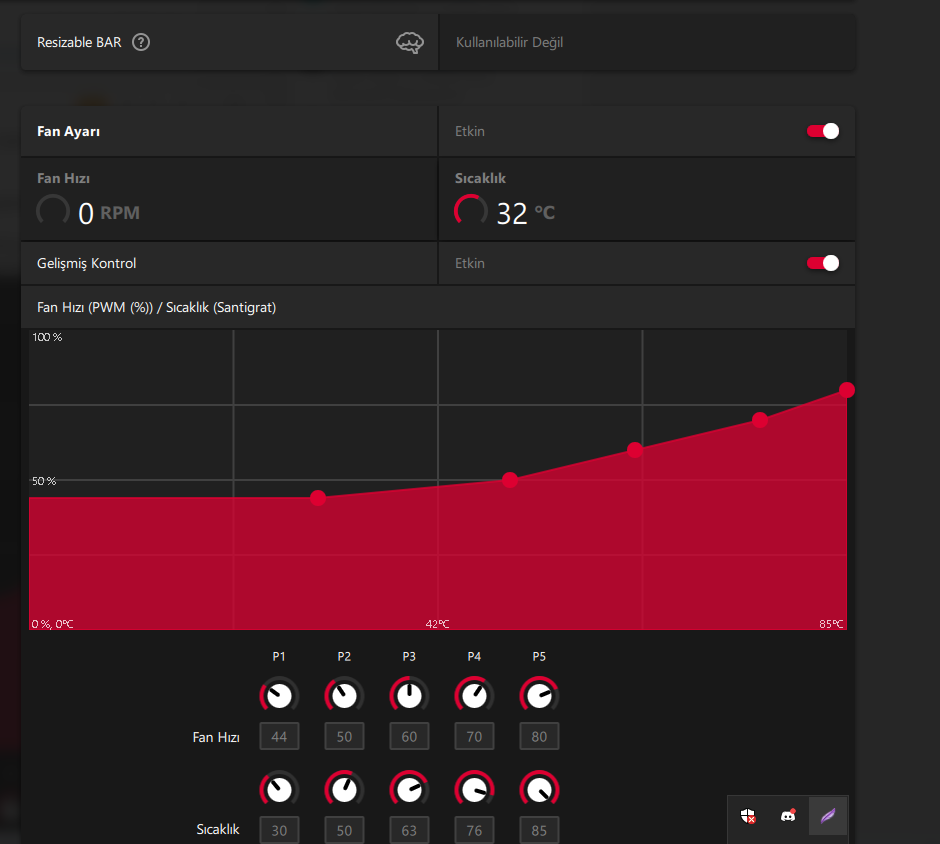This screenshot has height=844, width=940.
Task: Click the P4 Sıcaklık dial knob
Action: pyautogui.click(x=474, y=789)
